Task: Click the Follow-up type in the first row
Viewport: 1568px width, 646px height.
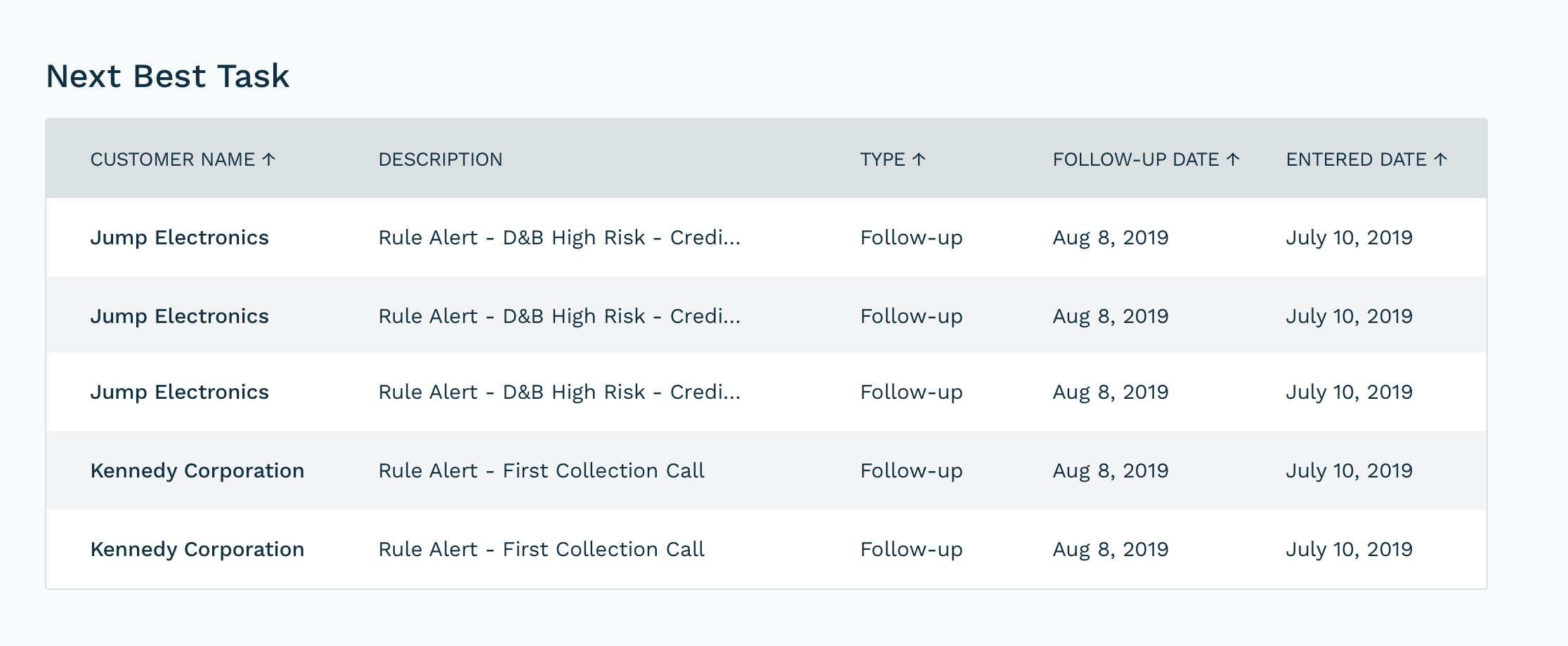Action: click(911, 237)
